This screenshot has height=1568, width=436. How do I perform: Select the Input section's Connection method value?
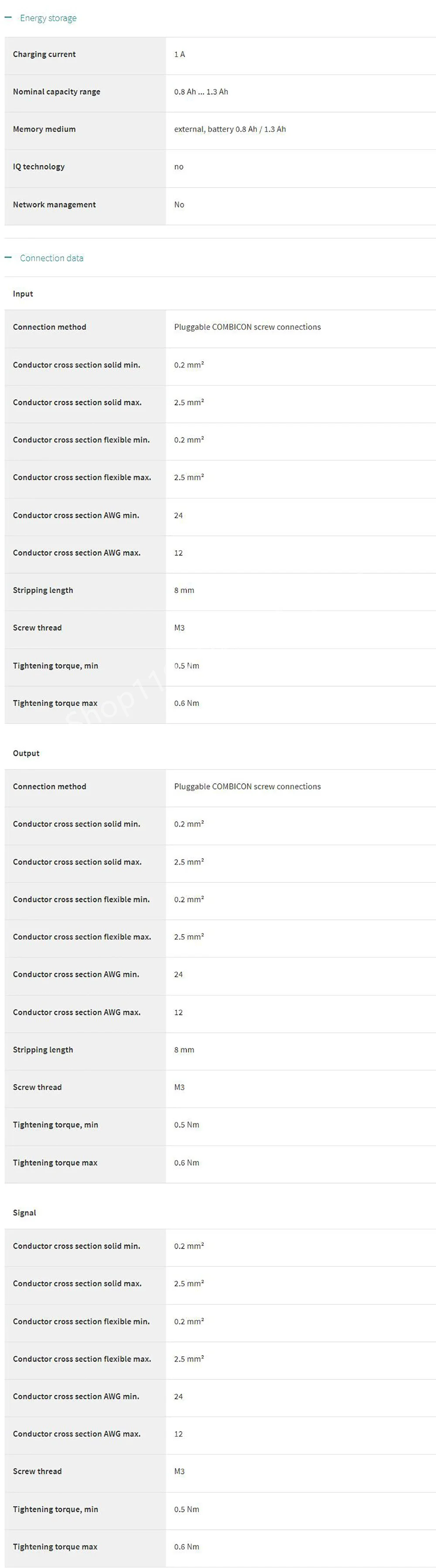coord(247,327)
